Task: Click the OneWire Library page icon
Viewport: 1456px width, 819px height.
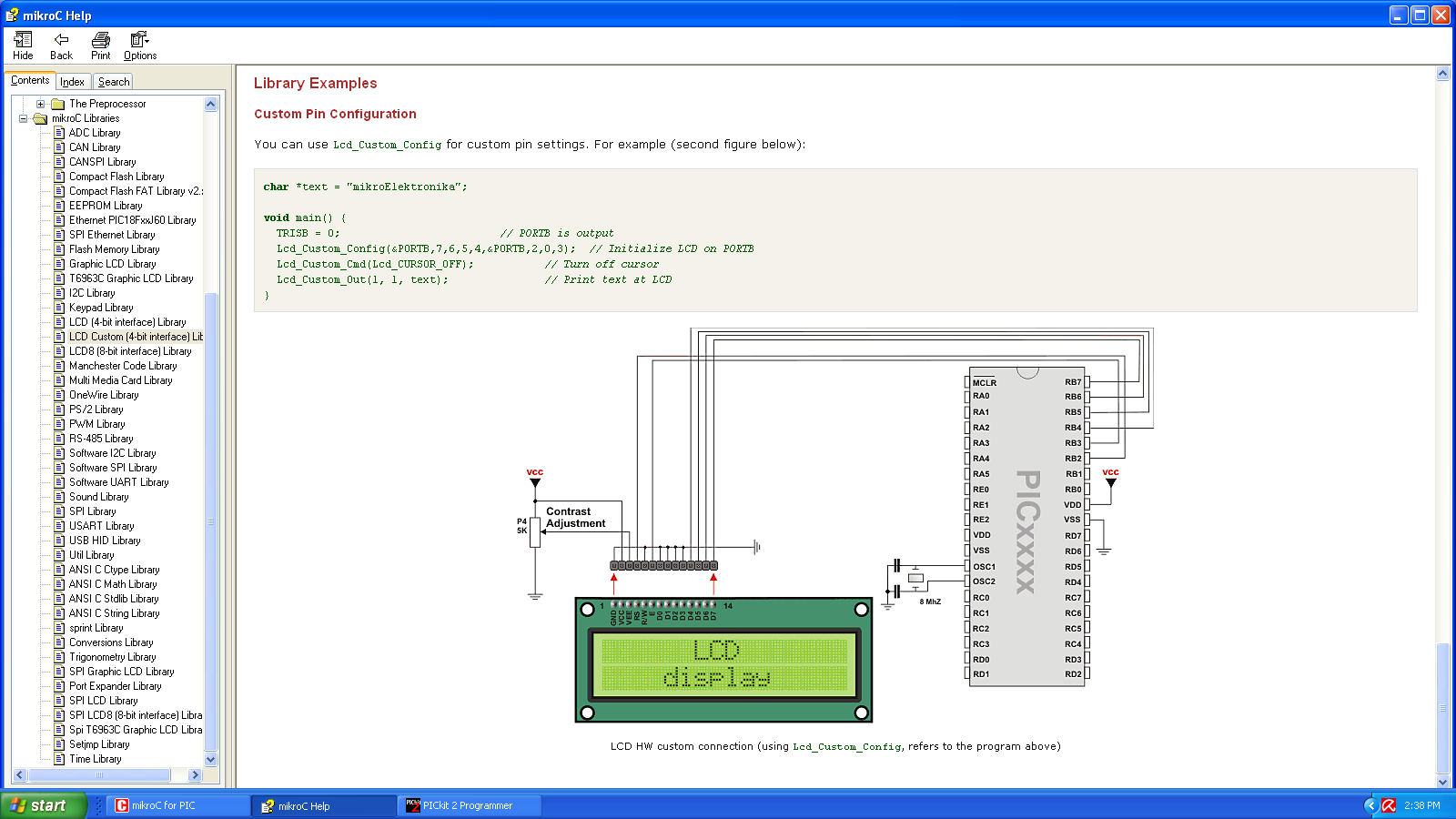Action: click(59, 395)
